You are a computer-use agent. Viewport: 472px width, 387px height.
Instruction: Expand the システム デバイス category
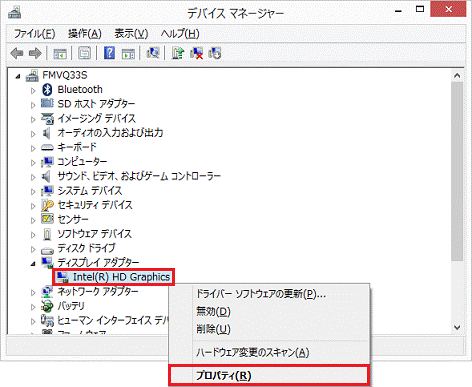[x=33, y=191]
